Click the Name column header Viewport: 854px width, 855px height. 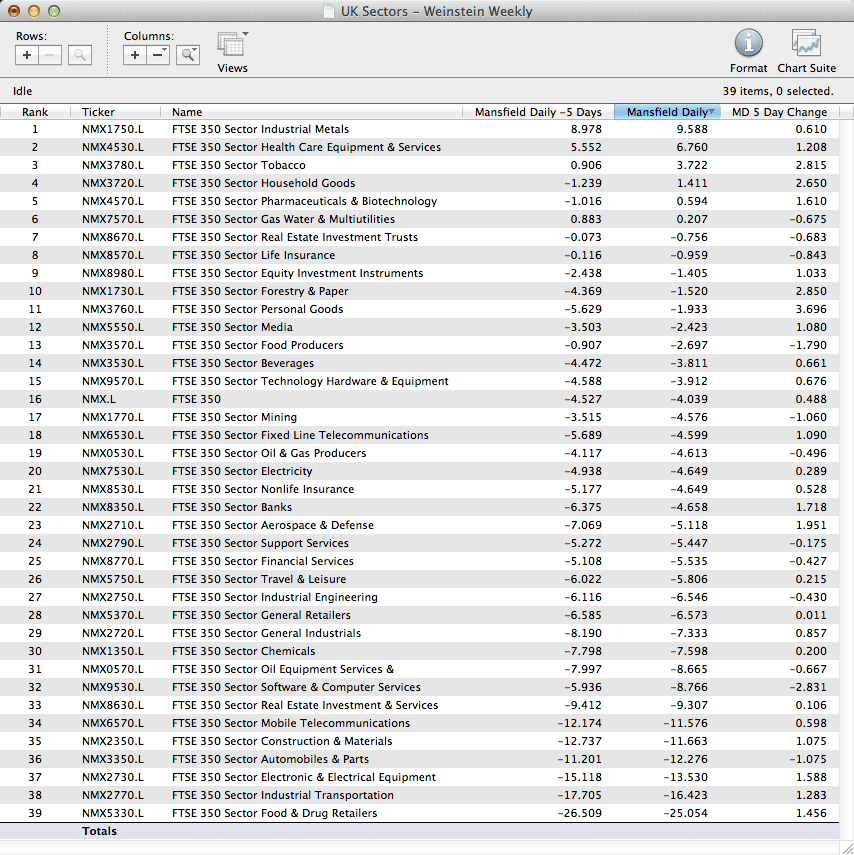coord(187,112)
